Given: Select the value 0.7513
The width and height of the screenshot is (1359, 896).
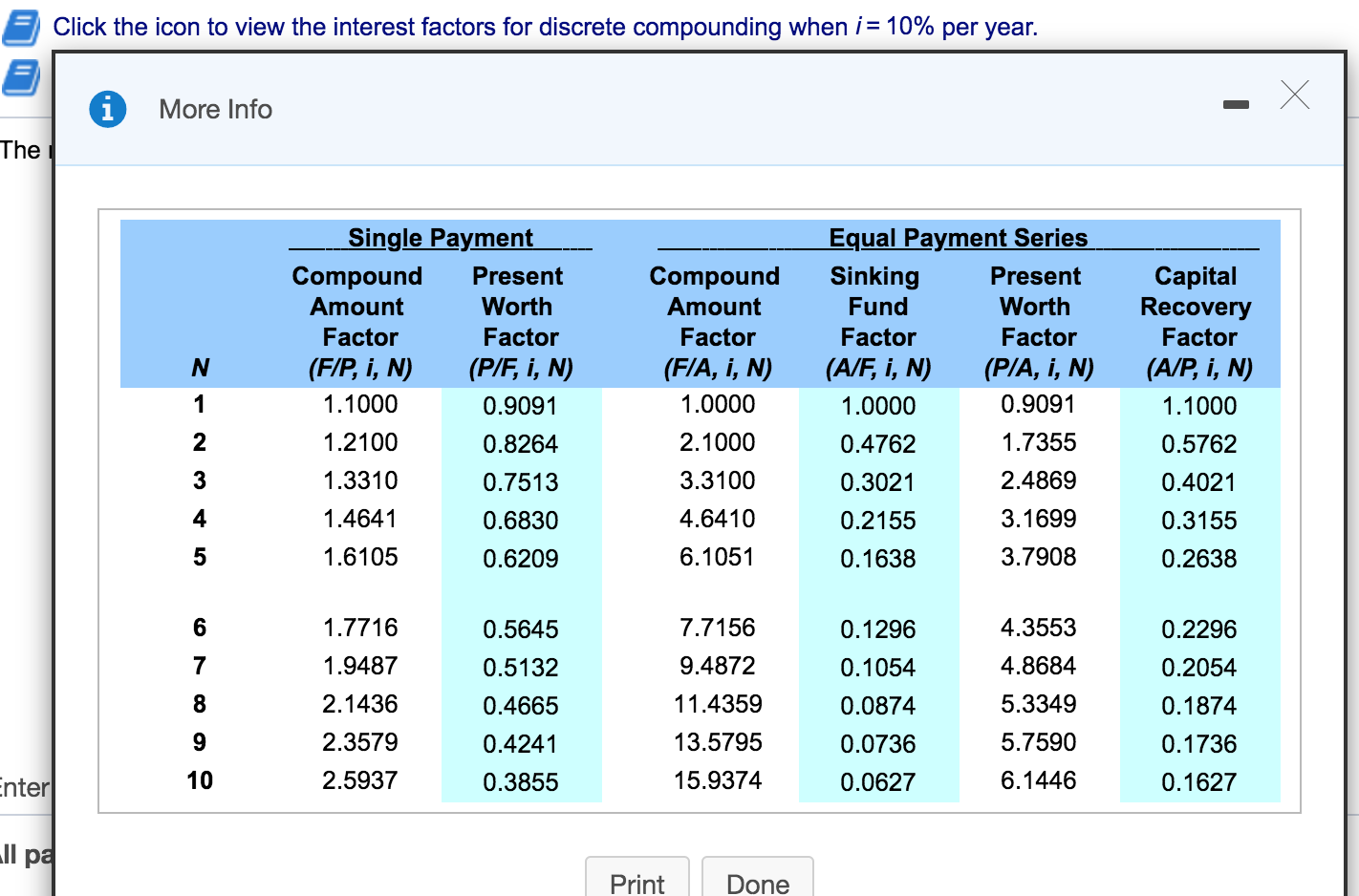Looking at the screenshot, I should pyautogui.click(x=521, y=482).
